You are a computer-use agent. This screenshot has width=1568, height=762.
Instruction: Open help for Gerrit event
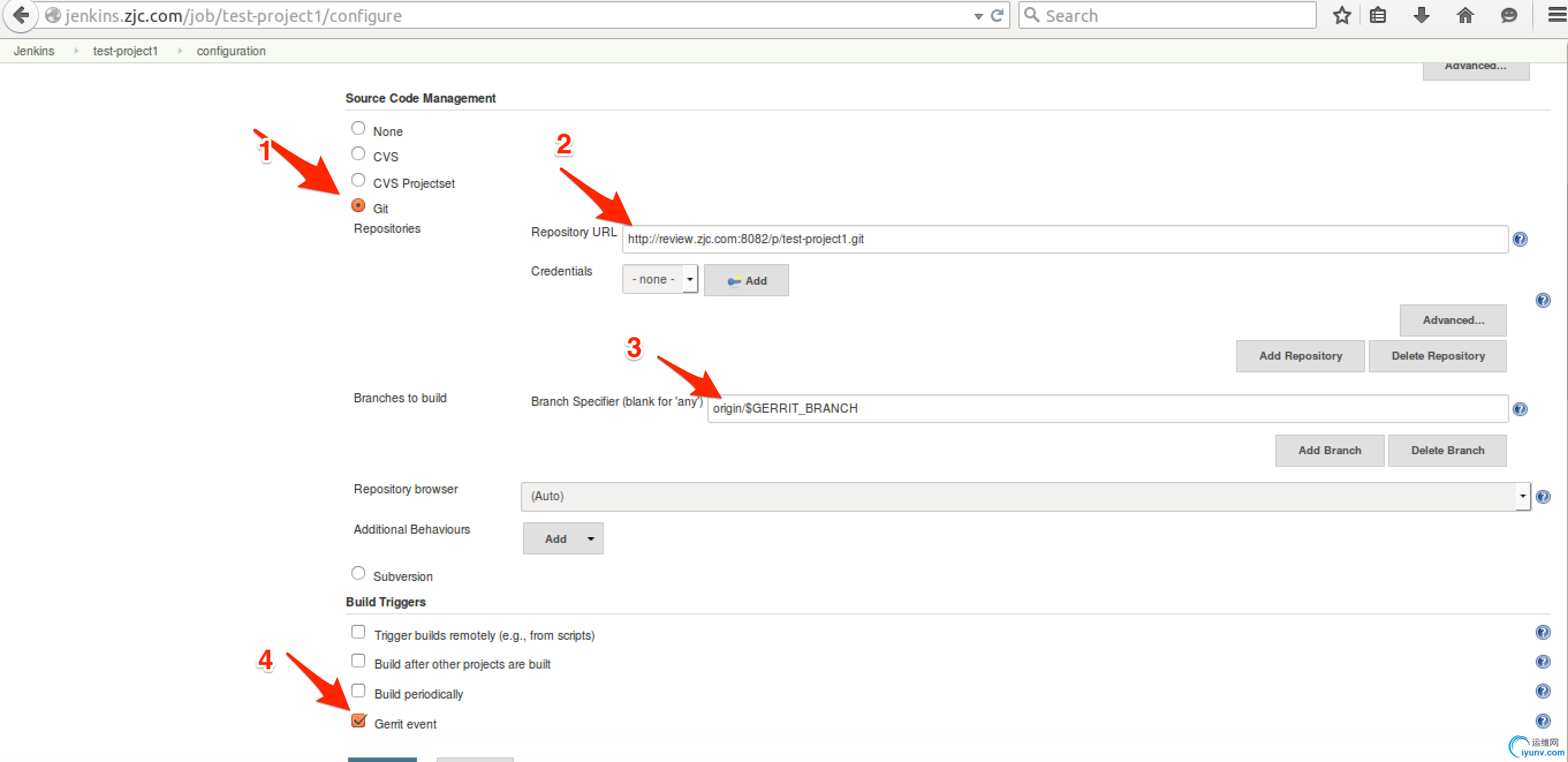pyautogui.click(x=1543, y=721)
